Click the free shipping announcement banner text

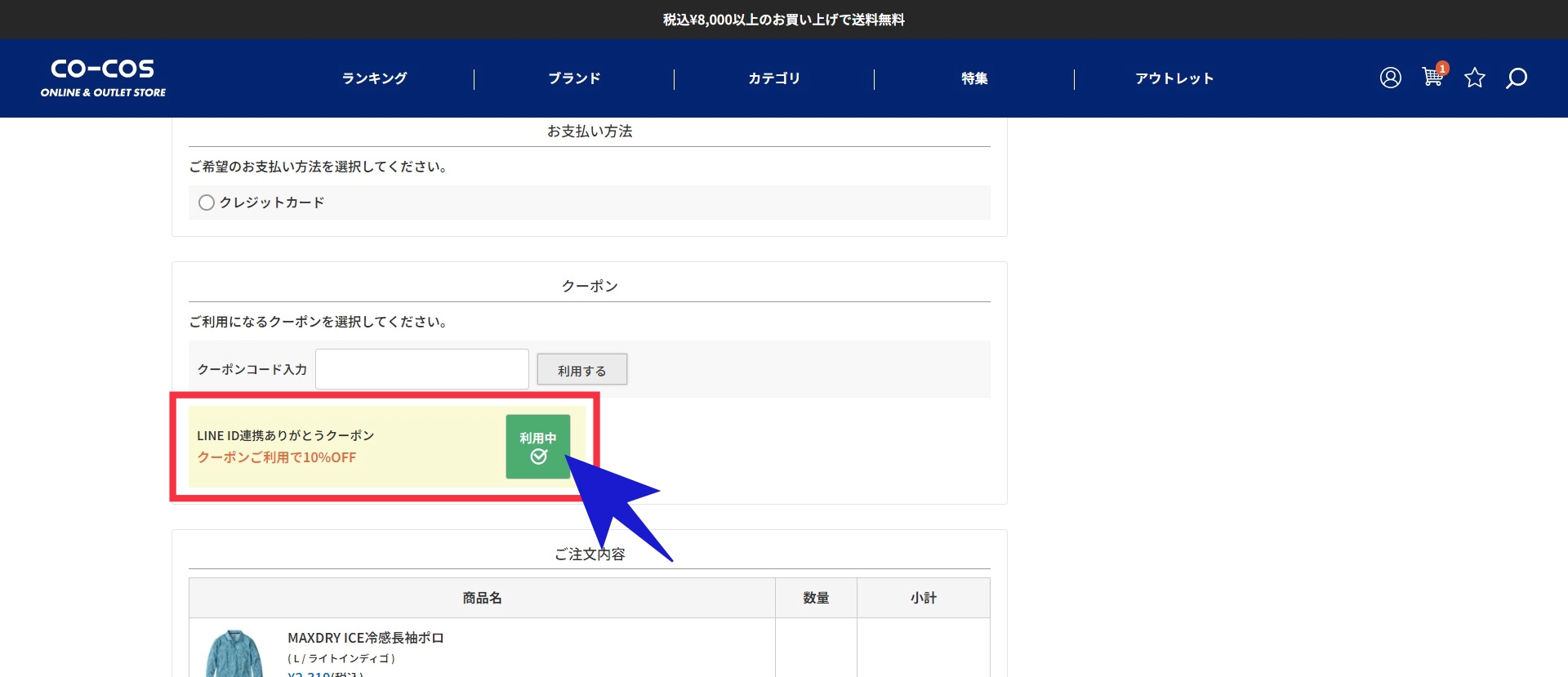pyautogui.click(x=783, y=20)
